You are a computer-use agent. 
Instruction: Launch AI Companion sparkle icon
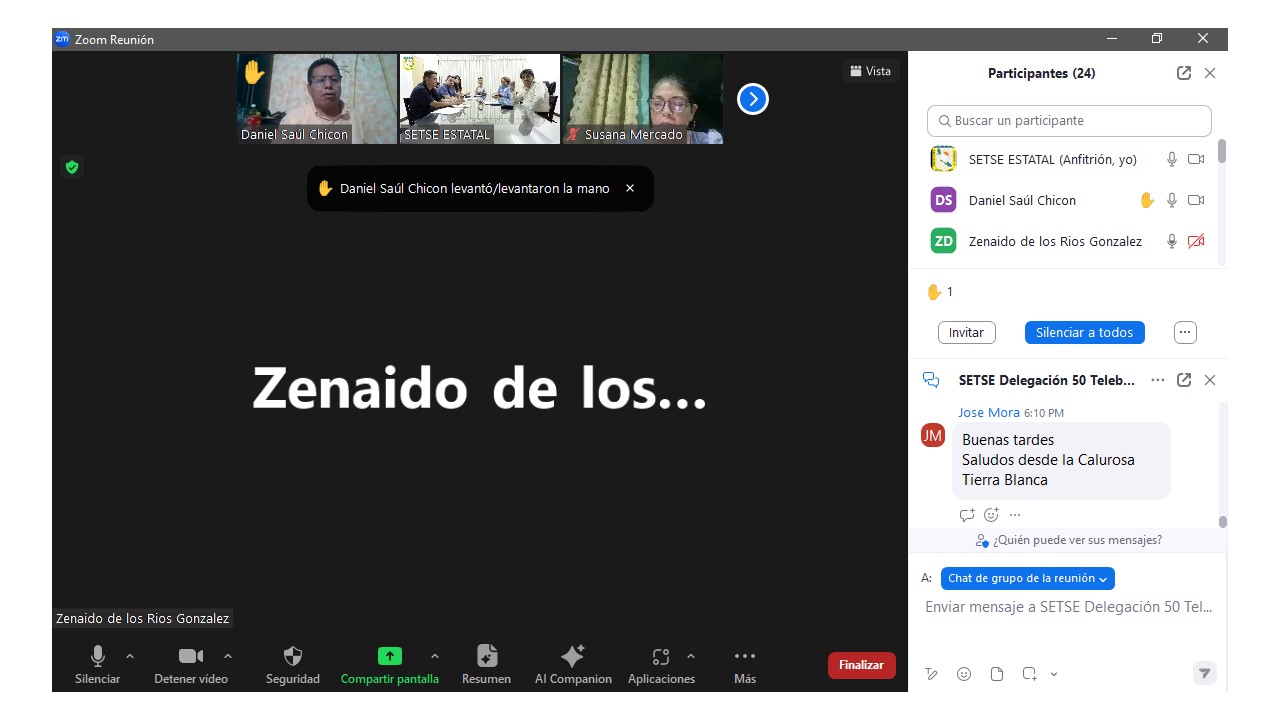(x=573, y=657)
